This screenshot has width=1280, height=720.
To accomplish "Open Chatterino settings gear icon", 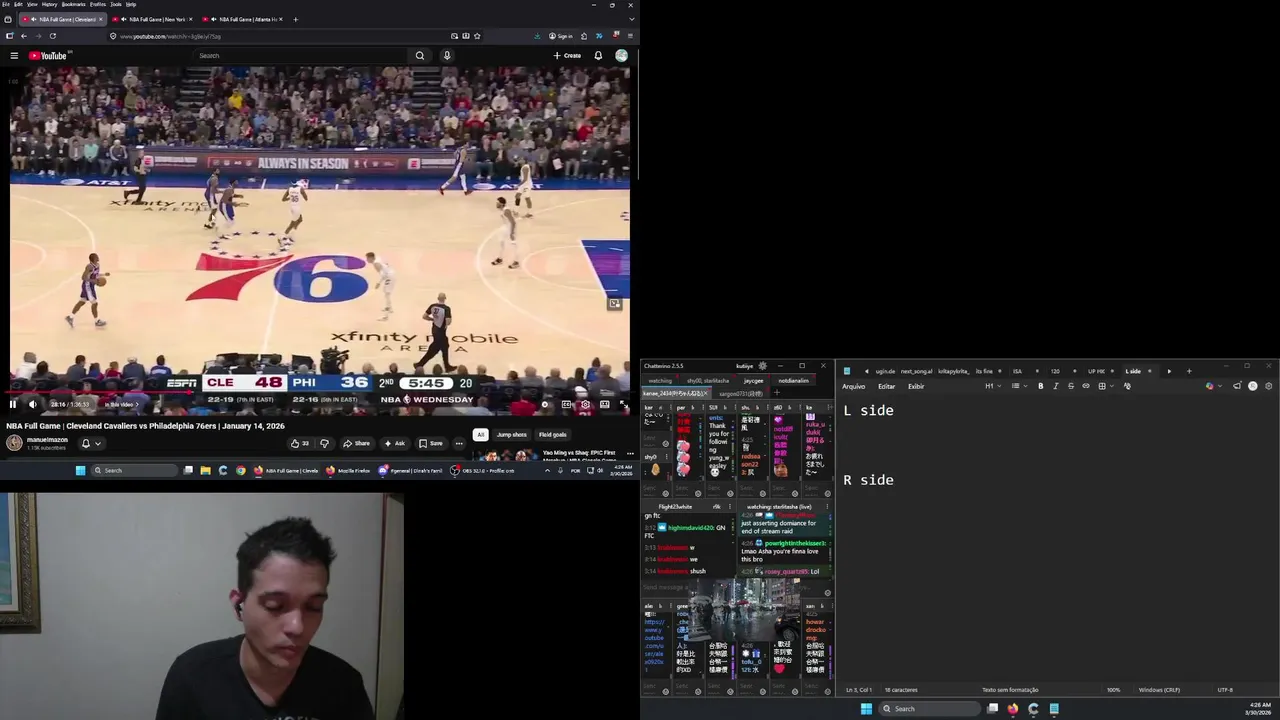I will (763, 366).
